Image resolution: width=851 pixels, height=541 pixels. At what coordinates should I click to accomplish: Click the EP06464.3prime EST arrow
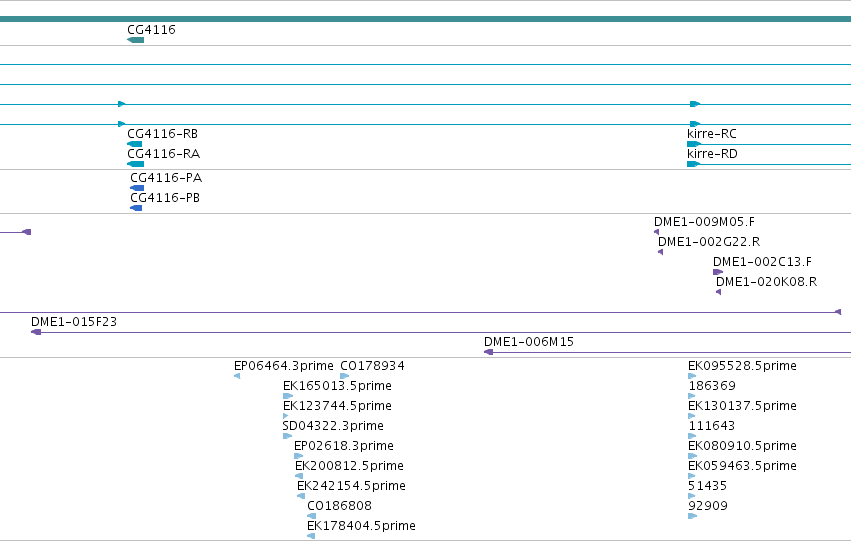point(237,376)
